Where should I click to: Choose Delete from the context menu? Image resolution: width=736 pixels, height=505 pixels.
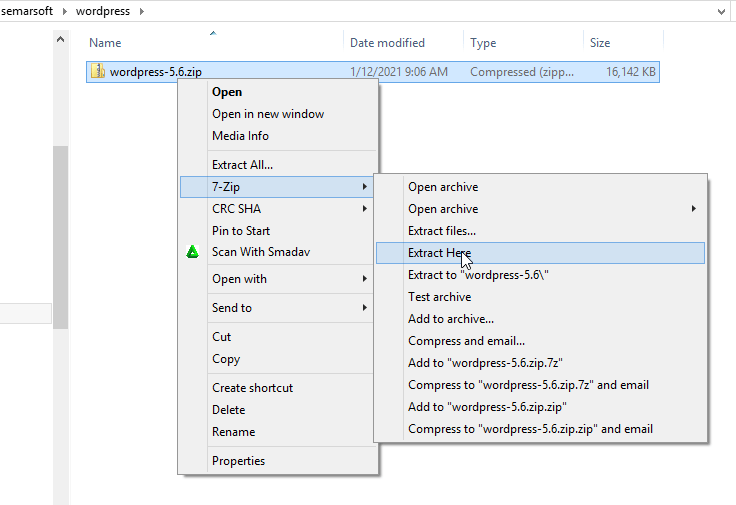278,410
